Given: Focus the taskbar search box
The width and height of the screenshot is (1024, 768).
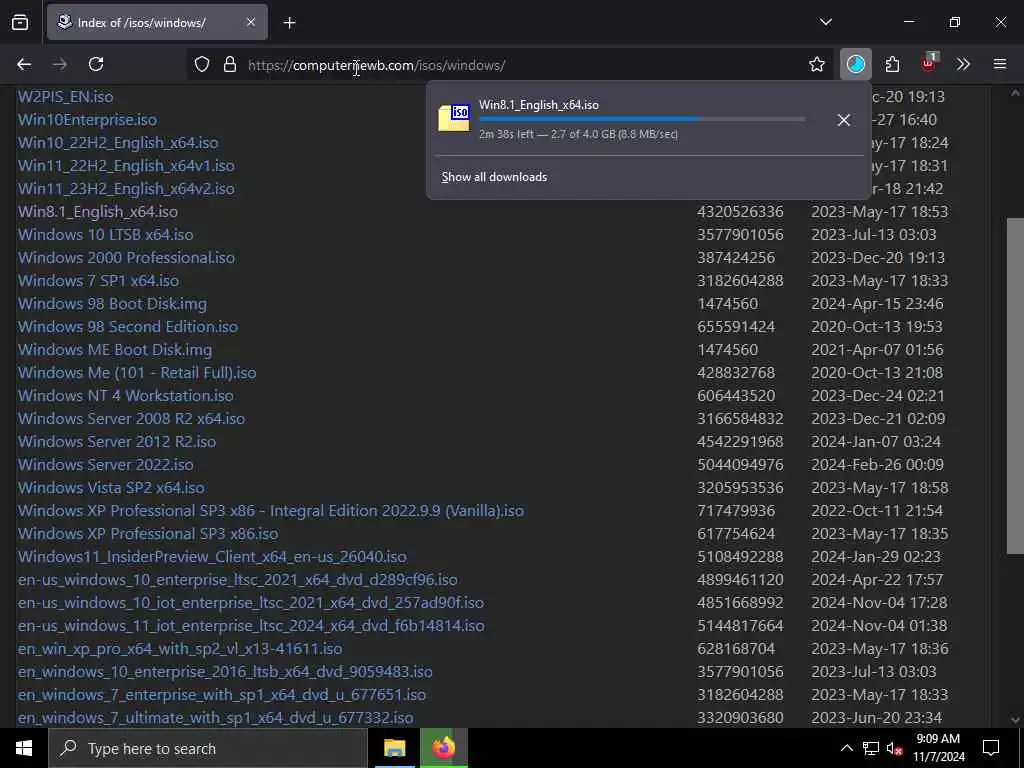Looking at the screenshot, I should pos(208,748).
